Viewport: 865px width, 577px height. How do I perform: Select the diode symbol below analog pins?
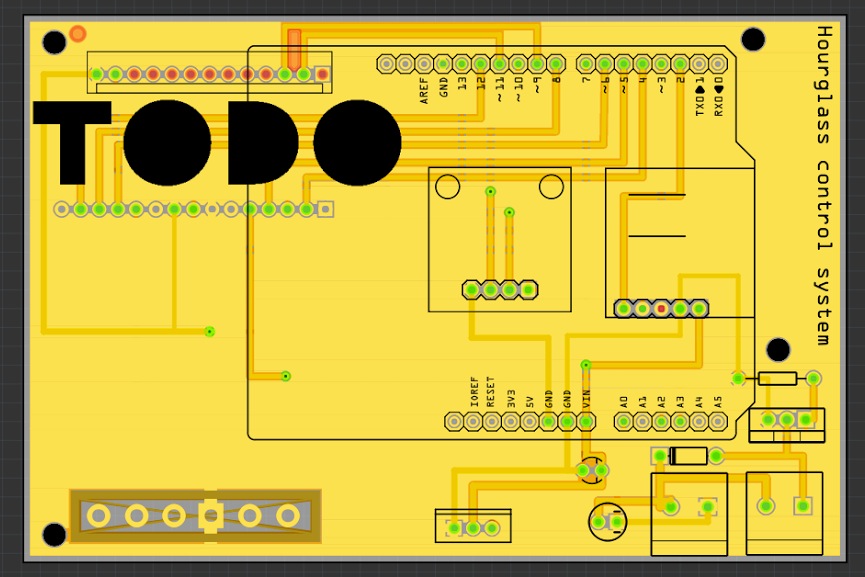coord(688,456)
